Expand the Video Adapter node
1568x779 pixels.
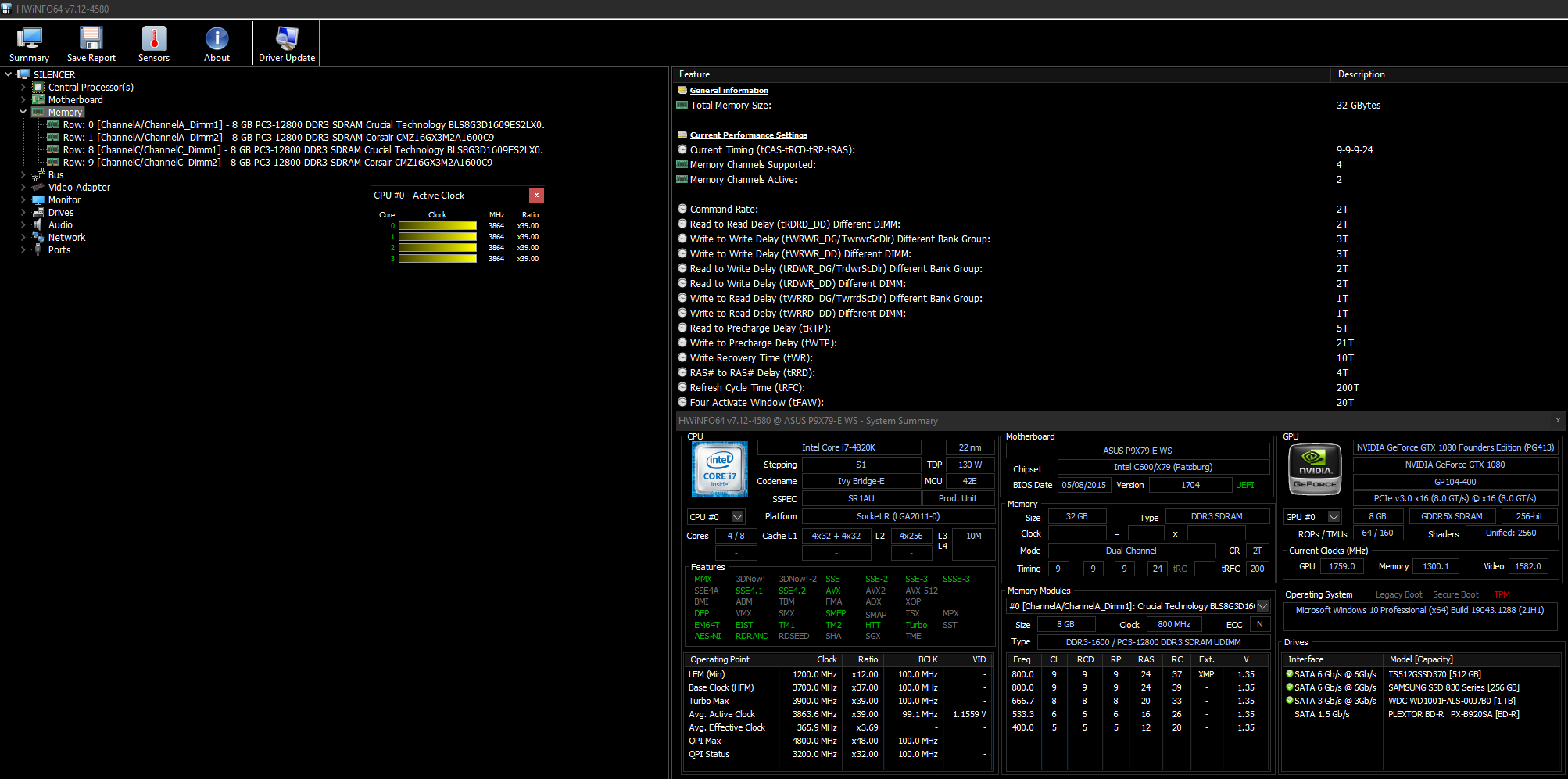[x=23, y=188]
